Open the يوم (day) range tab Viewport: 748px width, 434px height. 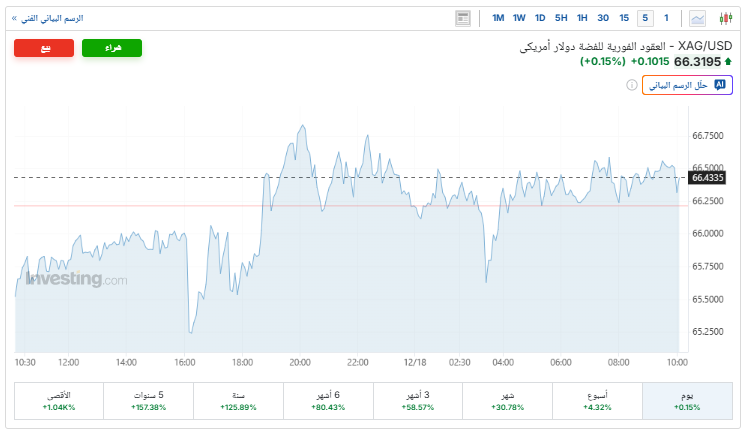coord(688,400)
